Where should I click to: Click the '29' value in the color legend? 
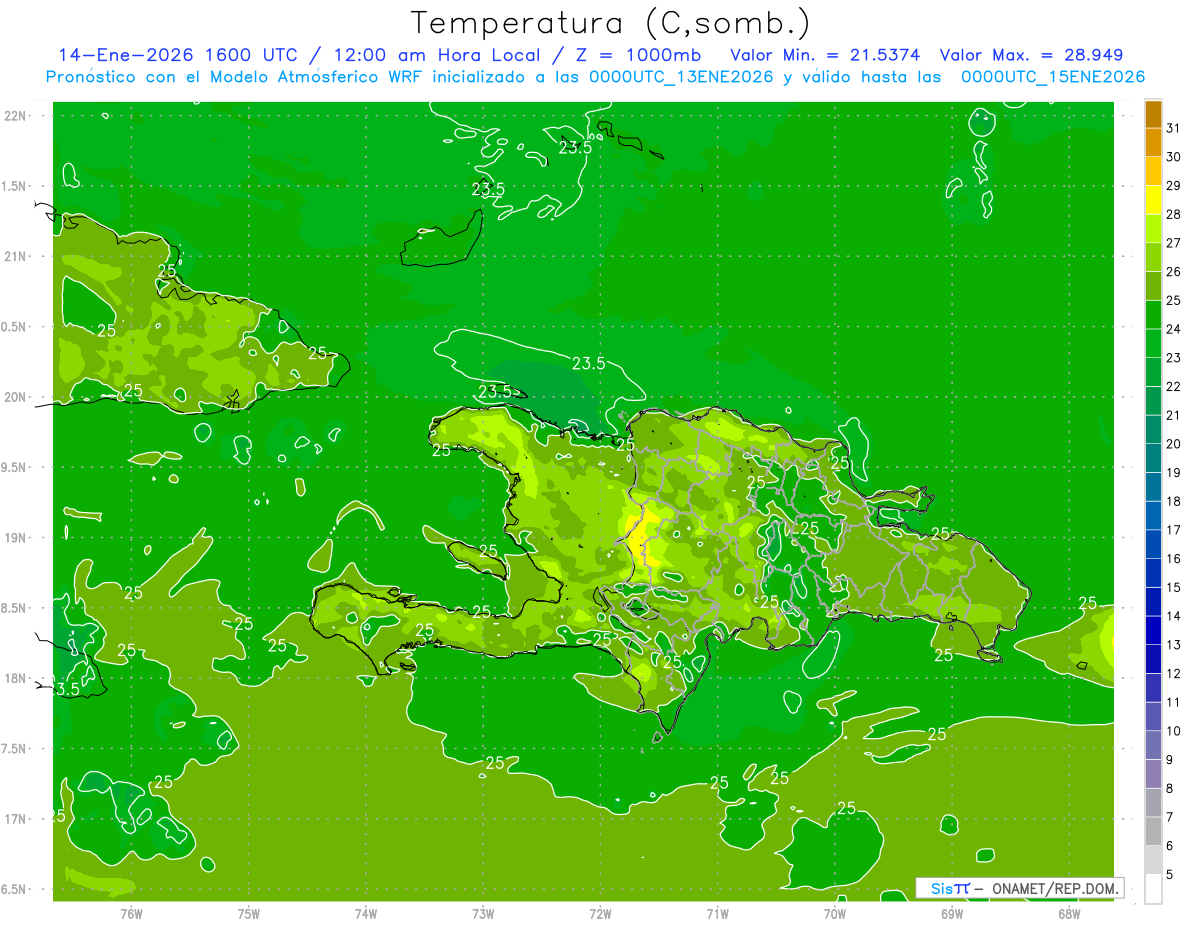point(1174,185)
